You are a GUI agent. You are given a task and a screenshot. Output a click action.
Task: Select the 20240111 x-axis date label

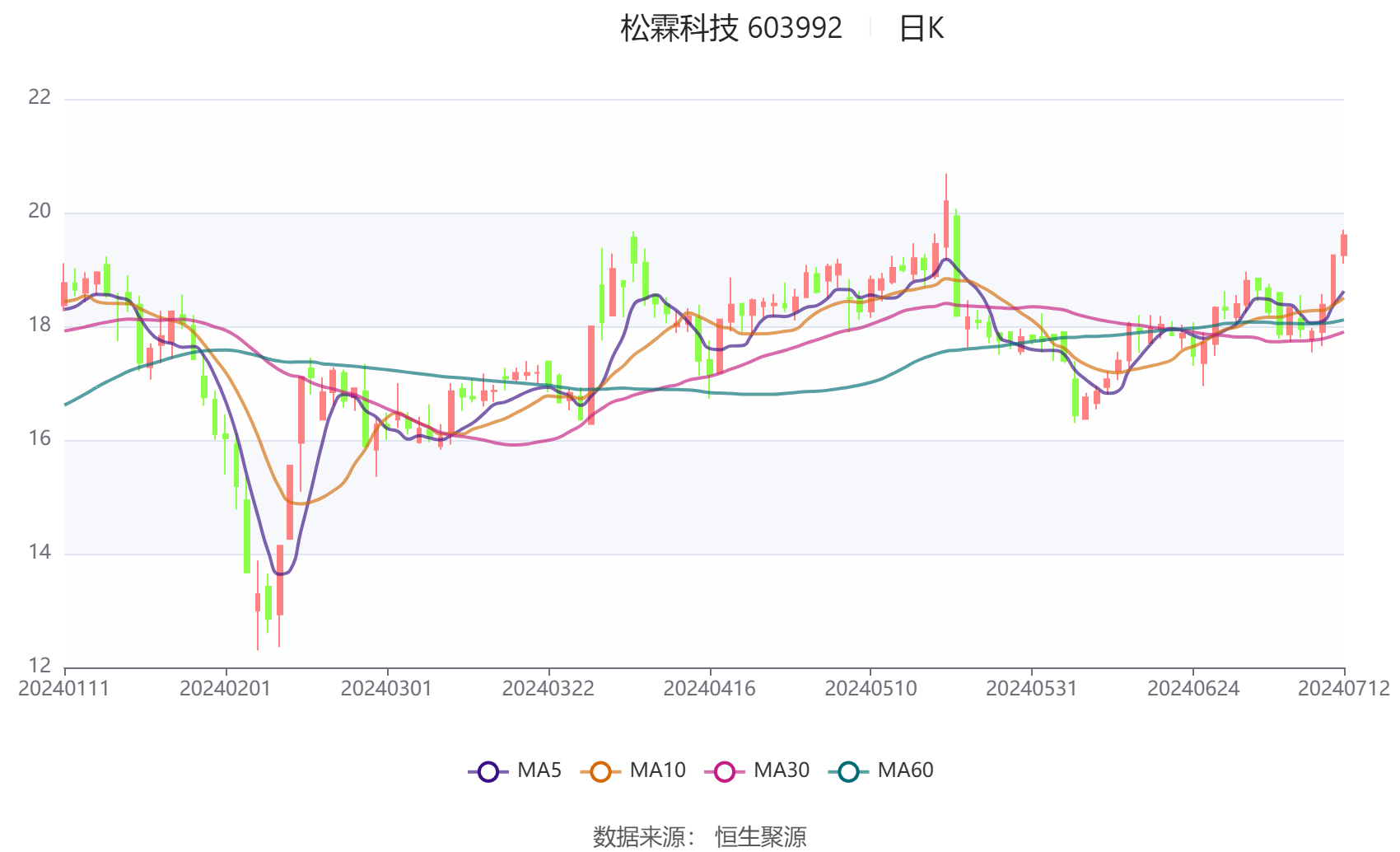pos(64,689)
